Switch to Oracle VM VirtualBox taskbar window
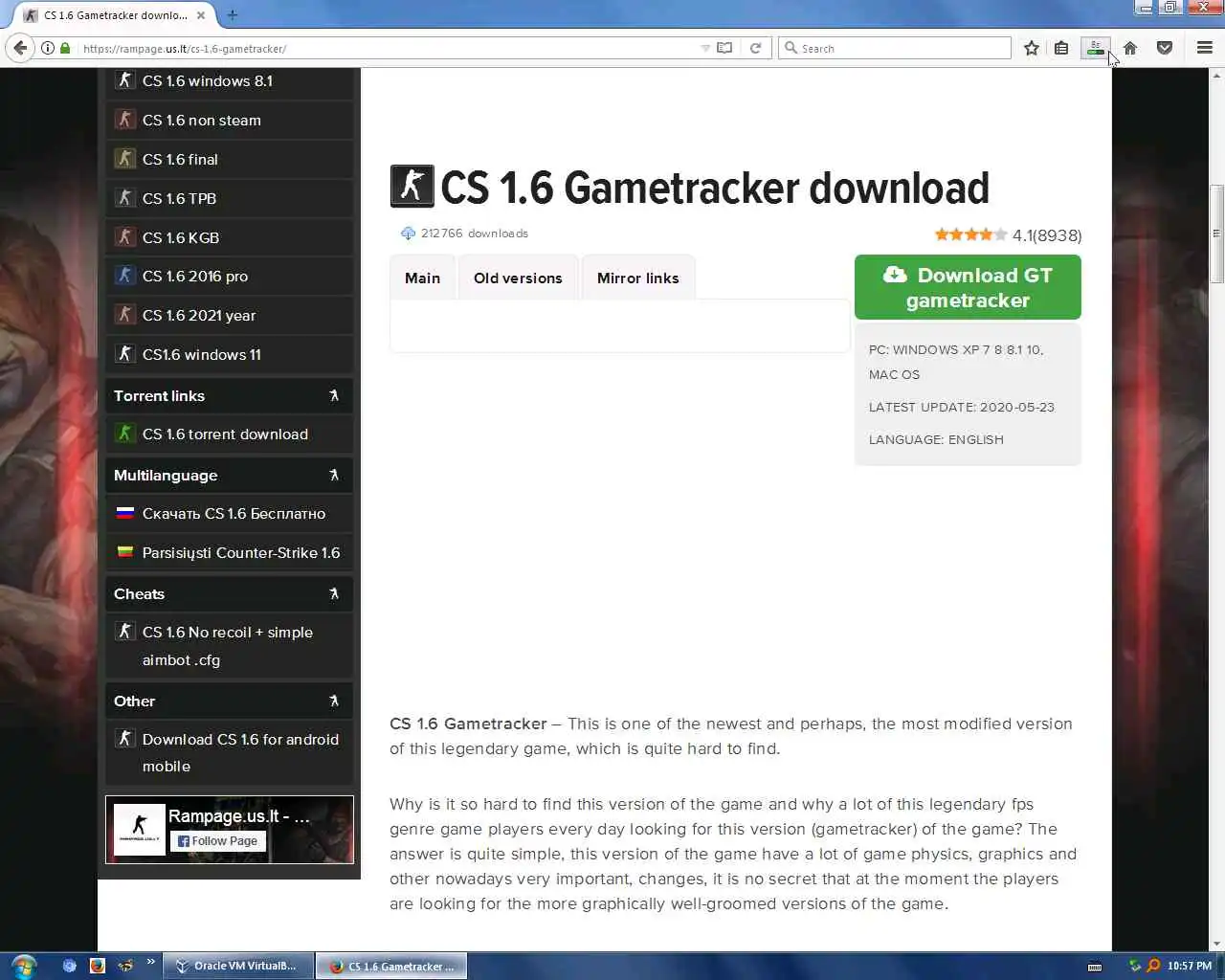This screenshot has width=1225, height=980. (237, 967)
